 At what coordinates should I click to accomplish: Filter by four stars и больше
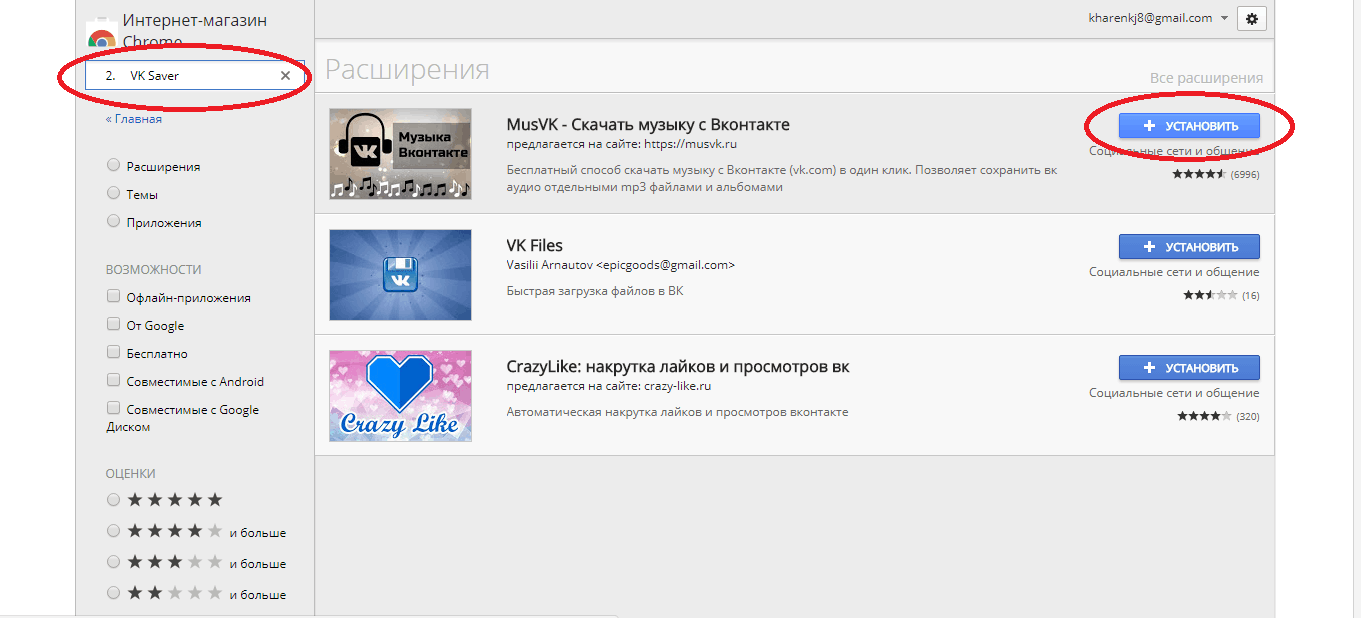[x=114, y=531]
